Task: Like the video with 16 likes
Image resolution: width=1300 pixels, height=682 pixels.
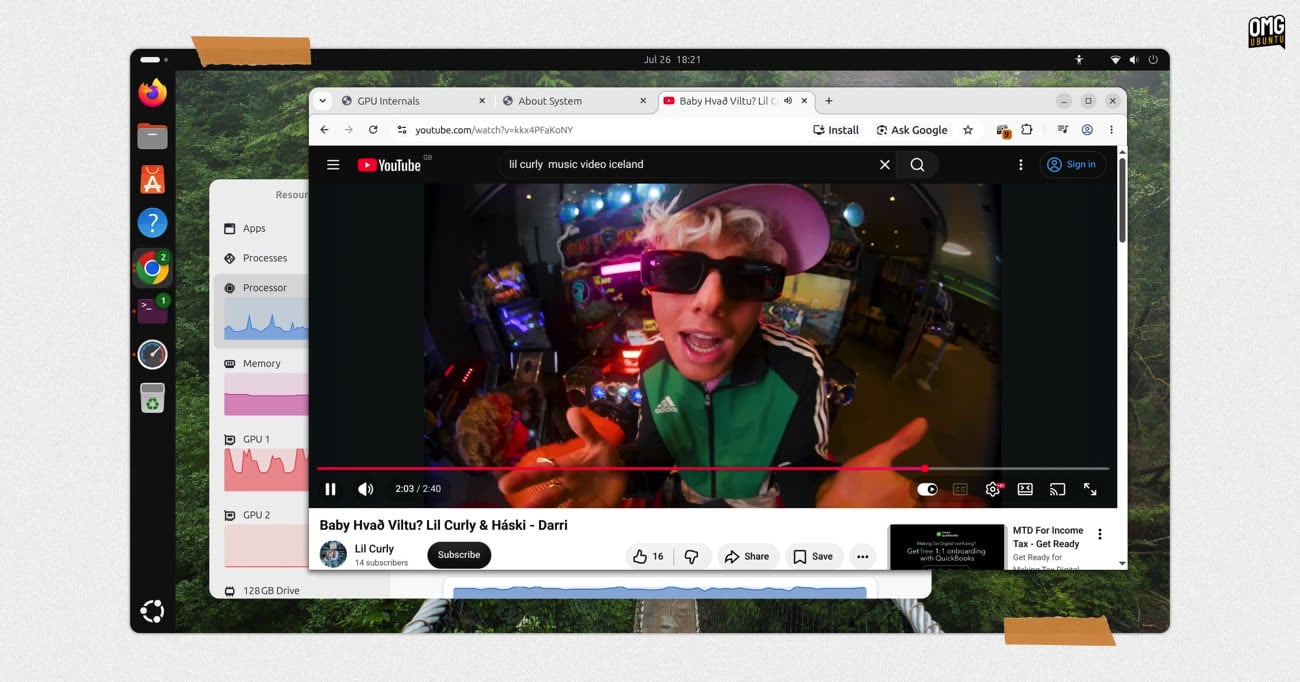Action: tap(648, 556)
